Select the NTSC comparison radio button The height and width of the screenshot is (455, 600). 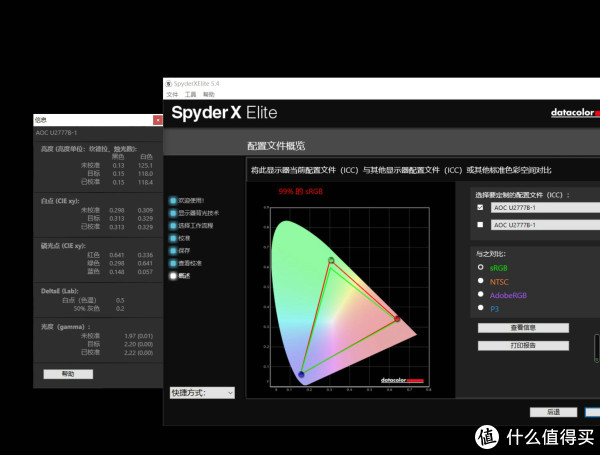[x=481, y=281]
